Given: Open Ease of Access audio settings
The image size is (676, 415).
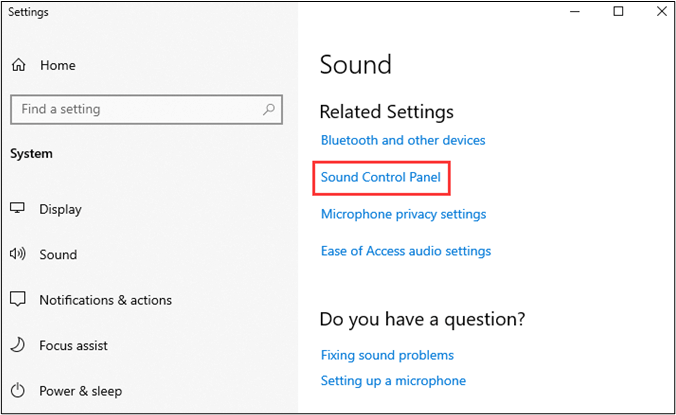Looking at the screenshot, I should 406,251.
